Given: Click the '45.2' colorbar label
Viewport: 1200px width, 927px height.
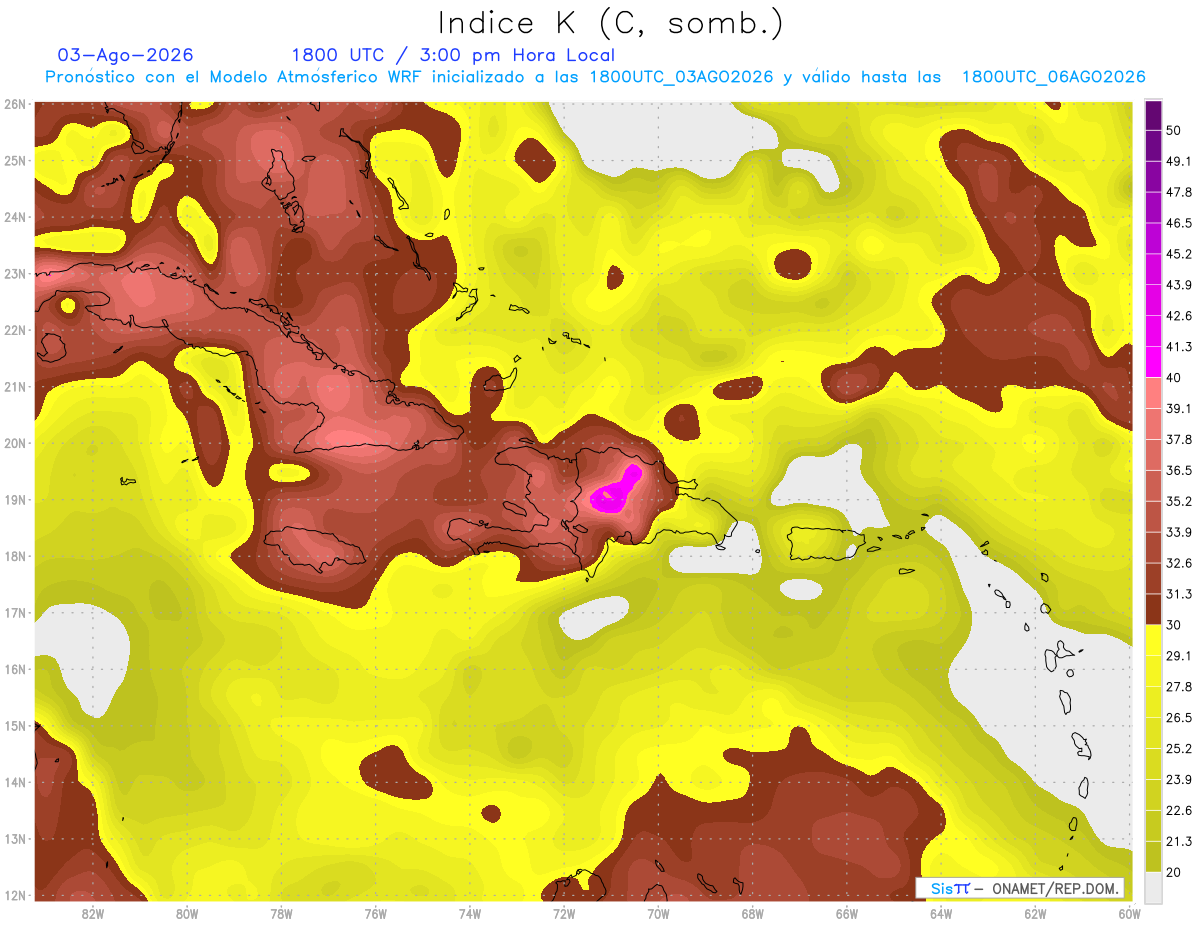Looking at the screenshot, I should pyautogui.click(x=1179, y=254).
